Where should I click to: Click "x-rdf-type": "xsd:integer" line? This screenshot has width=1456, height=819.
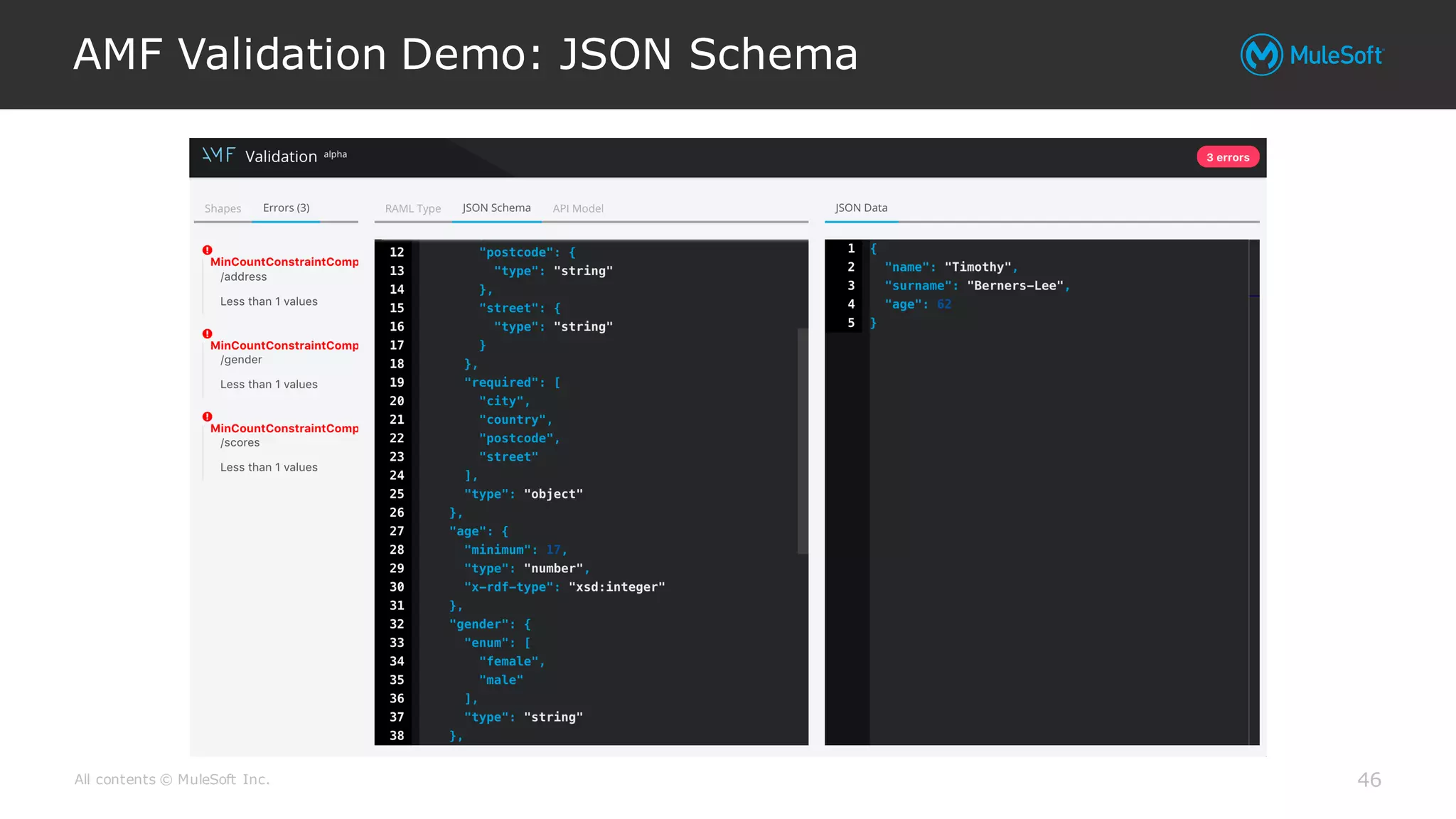click(x=564, y=587)
